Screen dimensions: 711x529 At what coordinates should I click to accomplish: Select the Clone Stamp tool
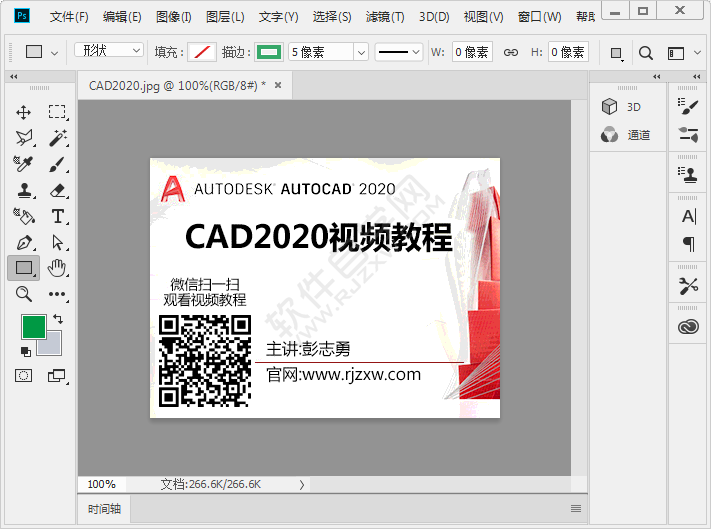coord(24,191)
